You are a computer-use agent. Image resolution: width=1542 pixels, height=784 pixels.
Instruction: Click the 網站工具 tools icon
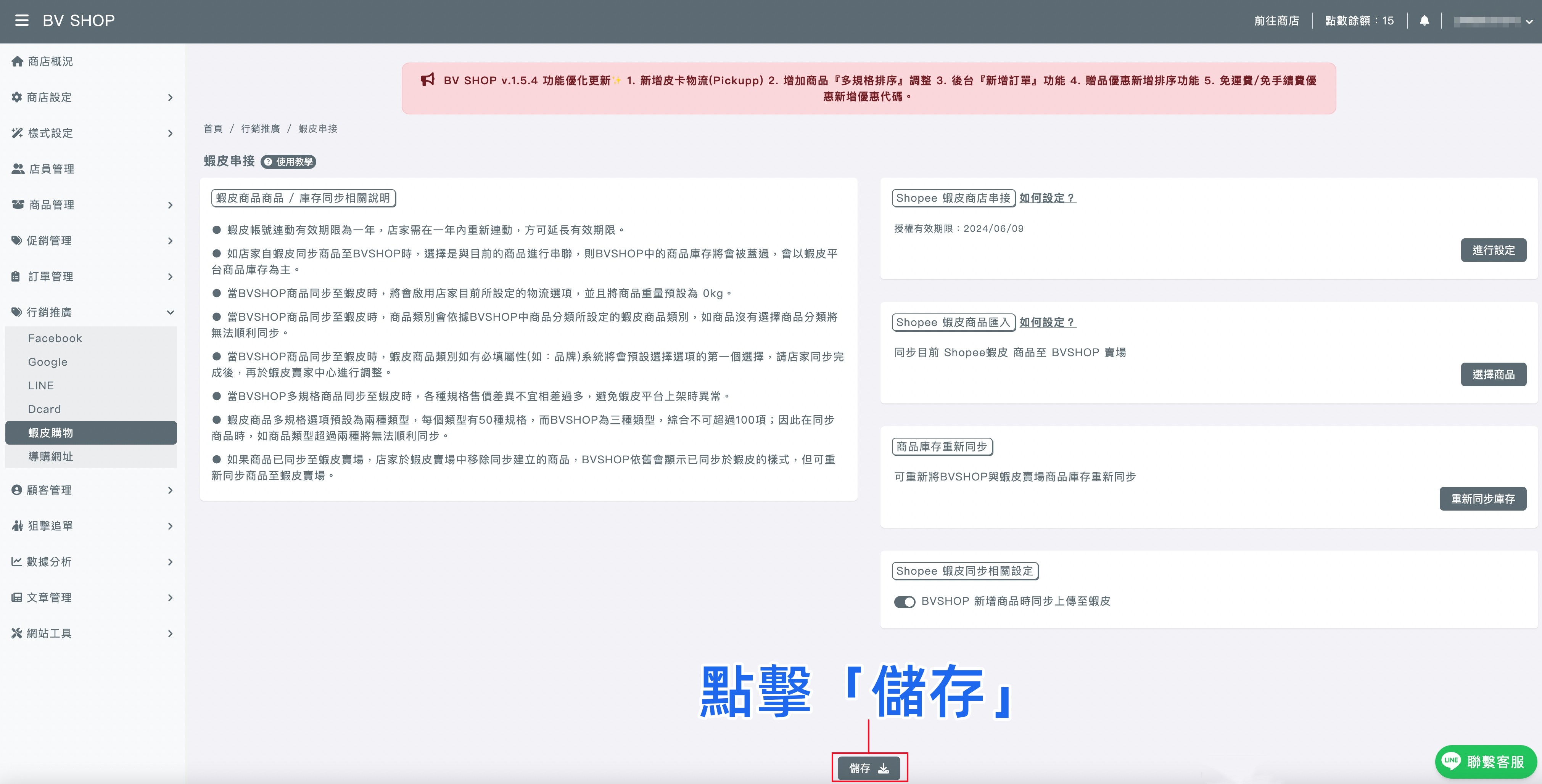(x=17, y=633)
